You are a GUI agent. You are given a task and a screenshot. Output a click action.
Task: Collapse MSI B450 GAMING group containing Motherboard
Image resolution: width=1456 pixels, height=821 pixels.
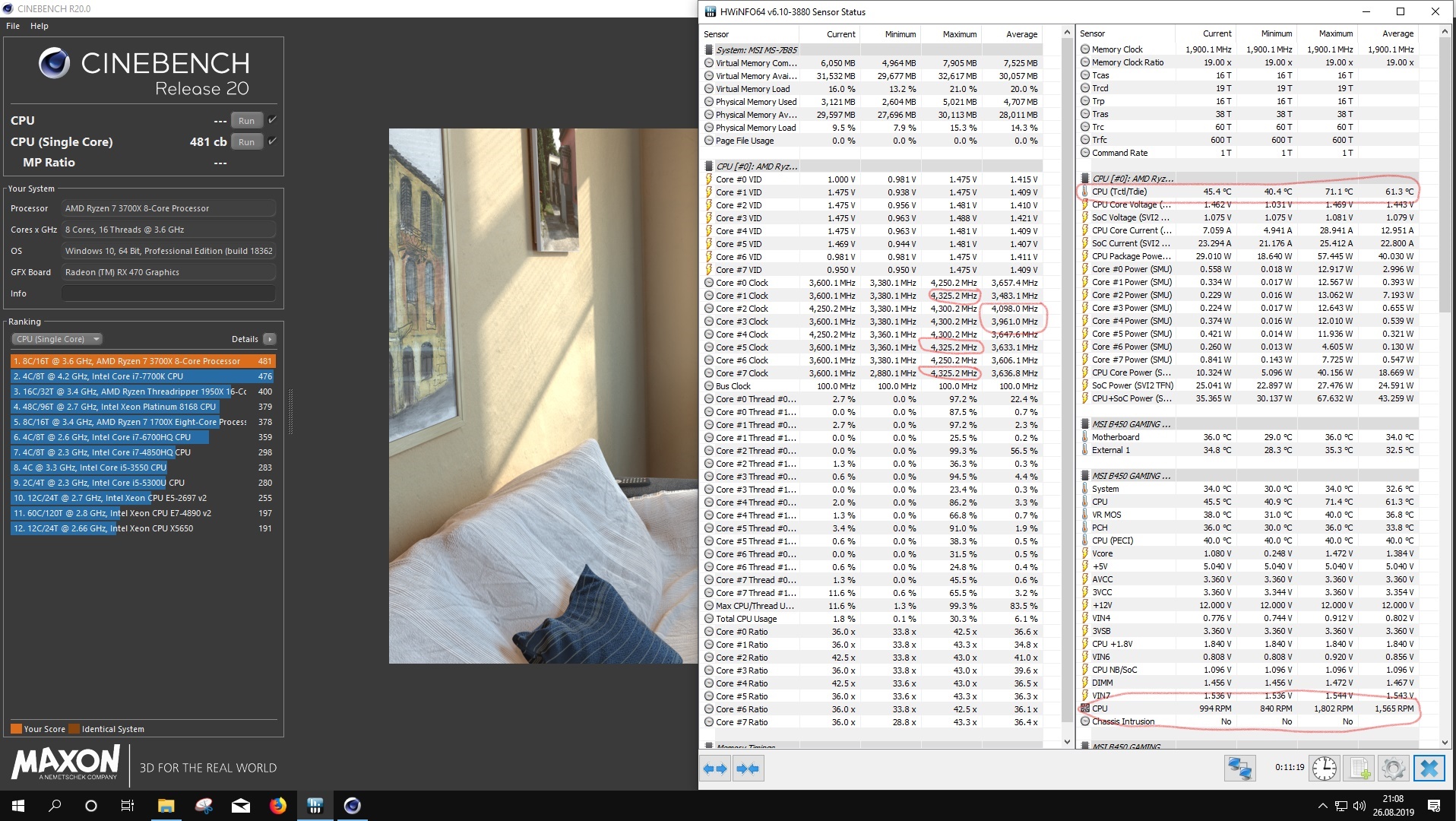[1085, 424]
